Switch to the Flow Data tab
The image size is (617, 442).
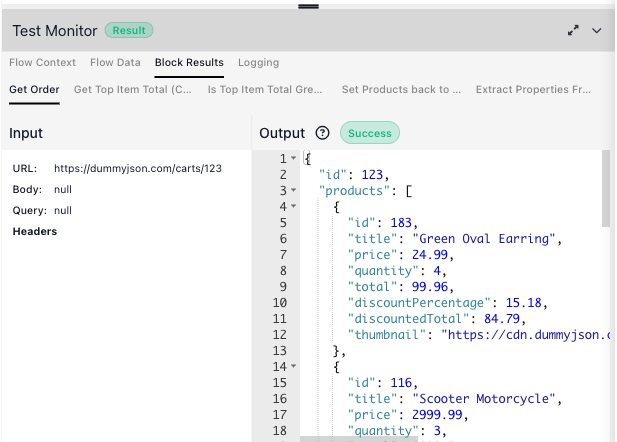click(x=115, y=63)
